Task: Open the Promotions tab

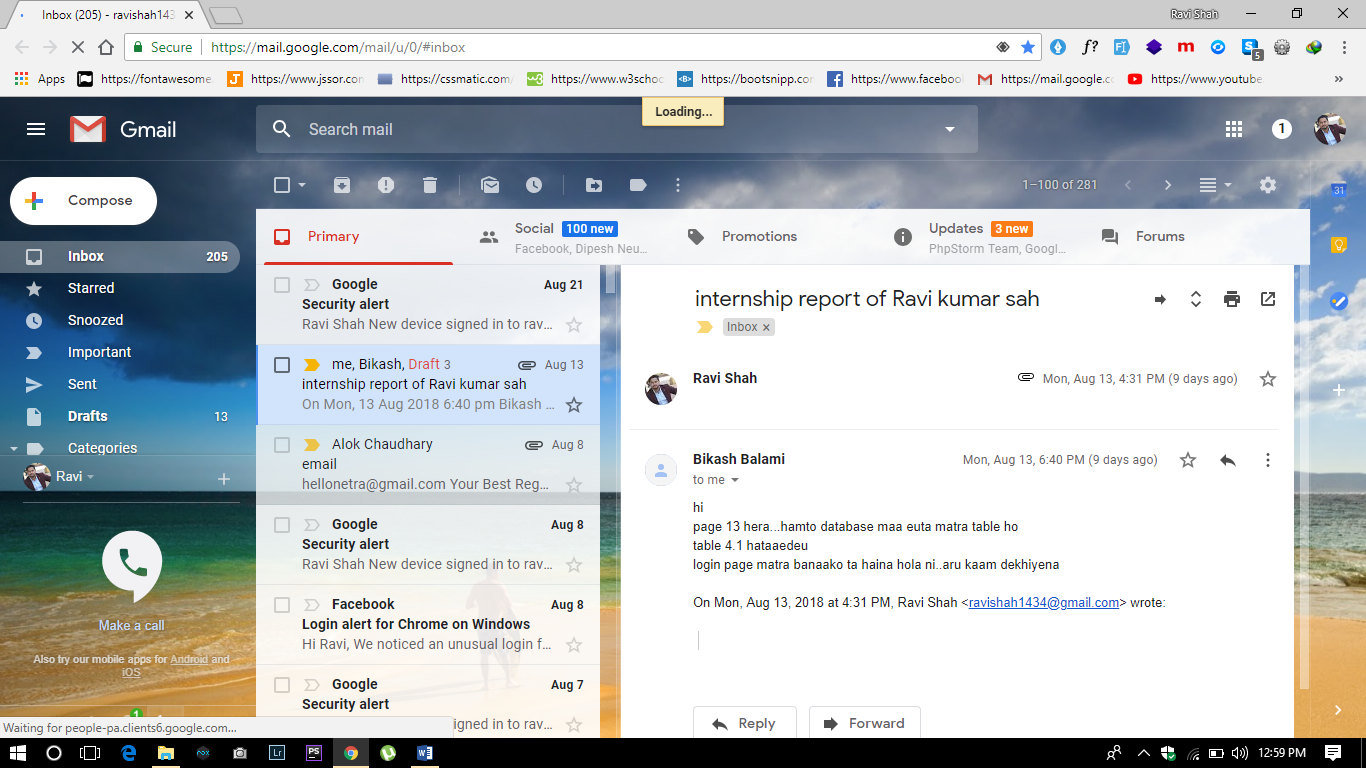Action: coord(758,237)
